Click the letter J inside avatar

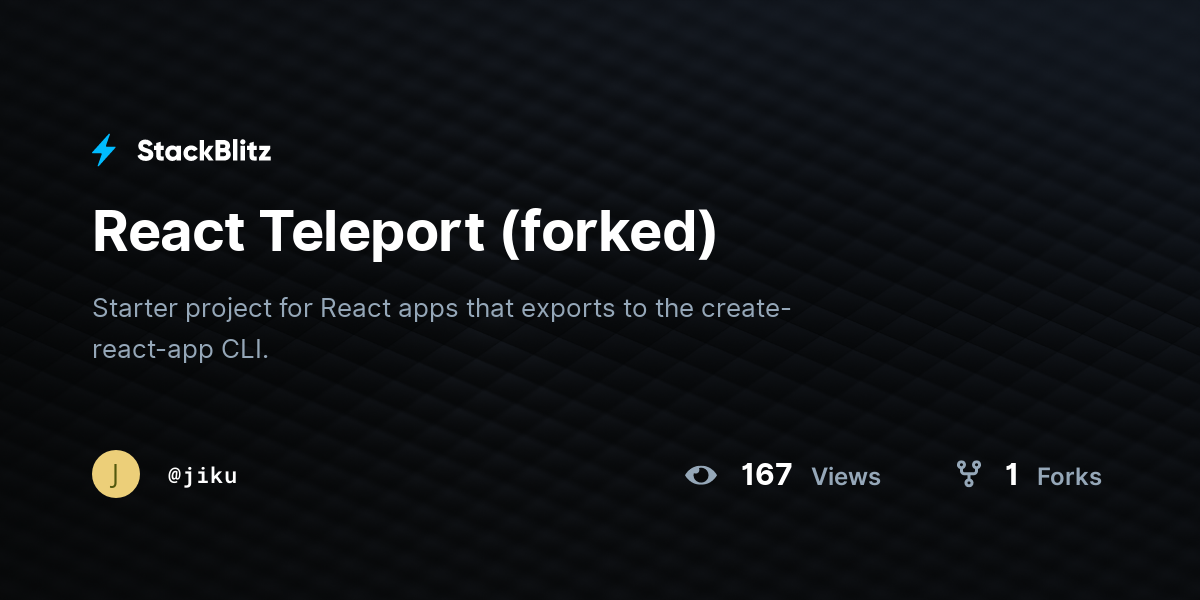[116, 474]
